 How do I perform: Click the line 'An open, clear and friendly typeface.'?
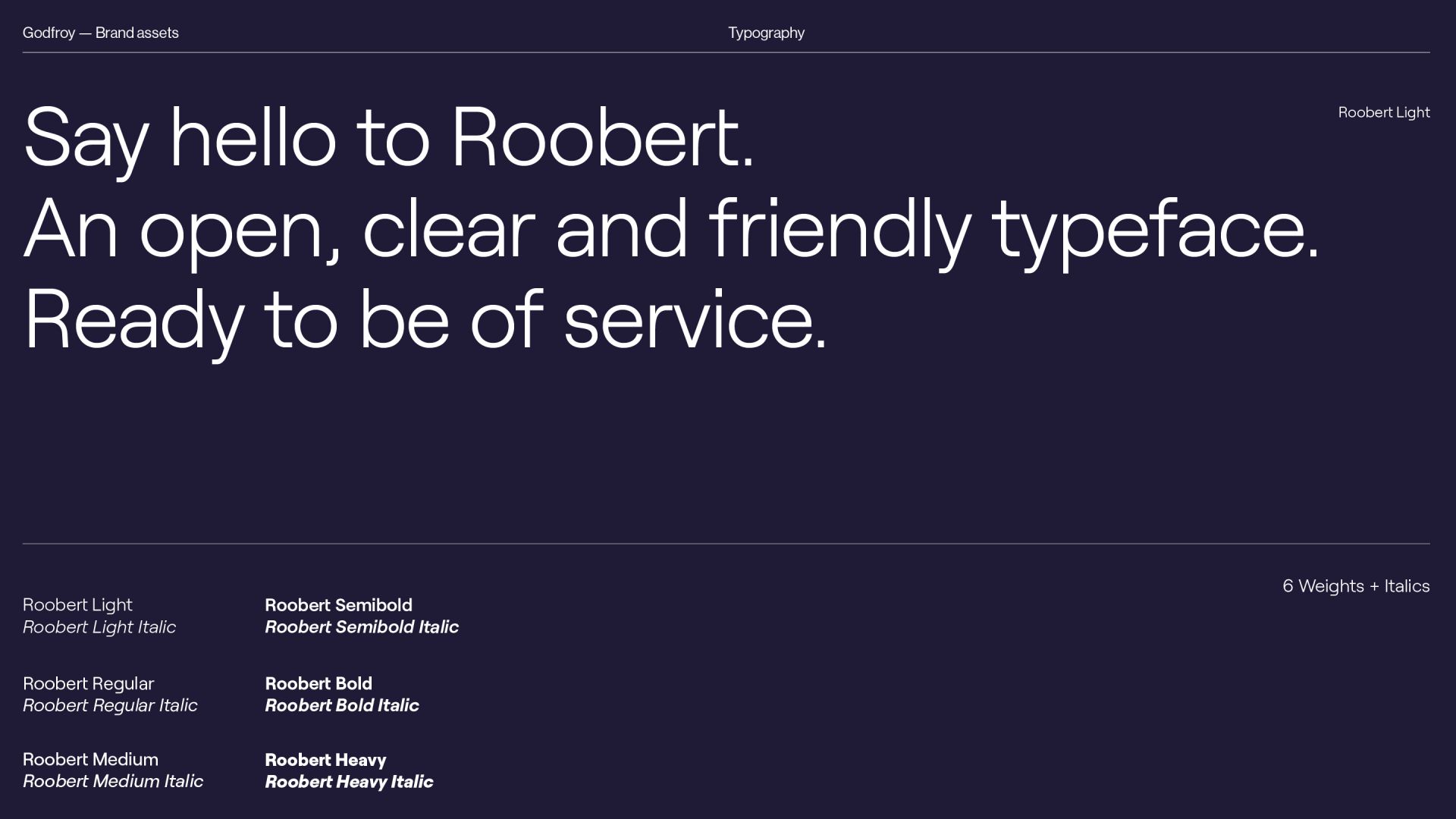[671, 229]
